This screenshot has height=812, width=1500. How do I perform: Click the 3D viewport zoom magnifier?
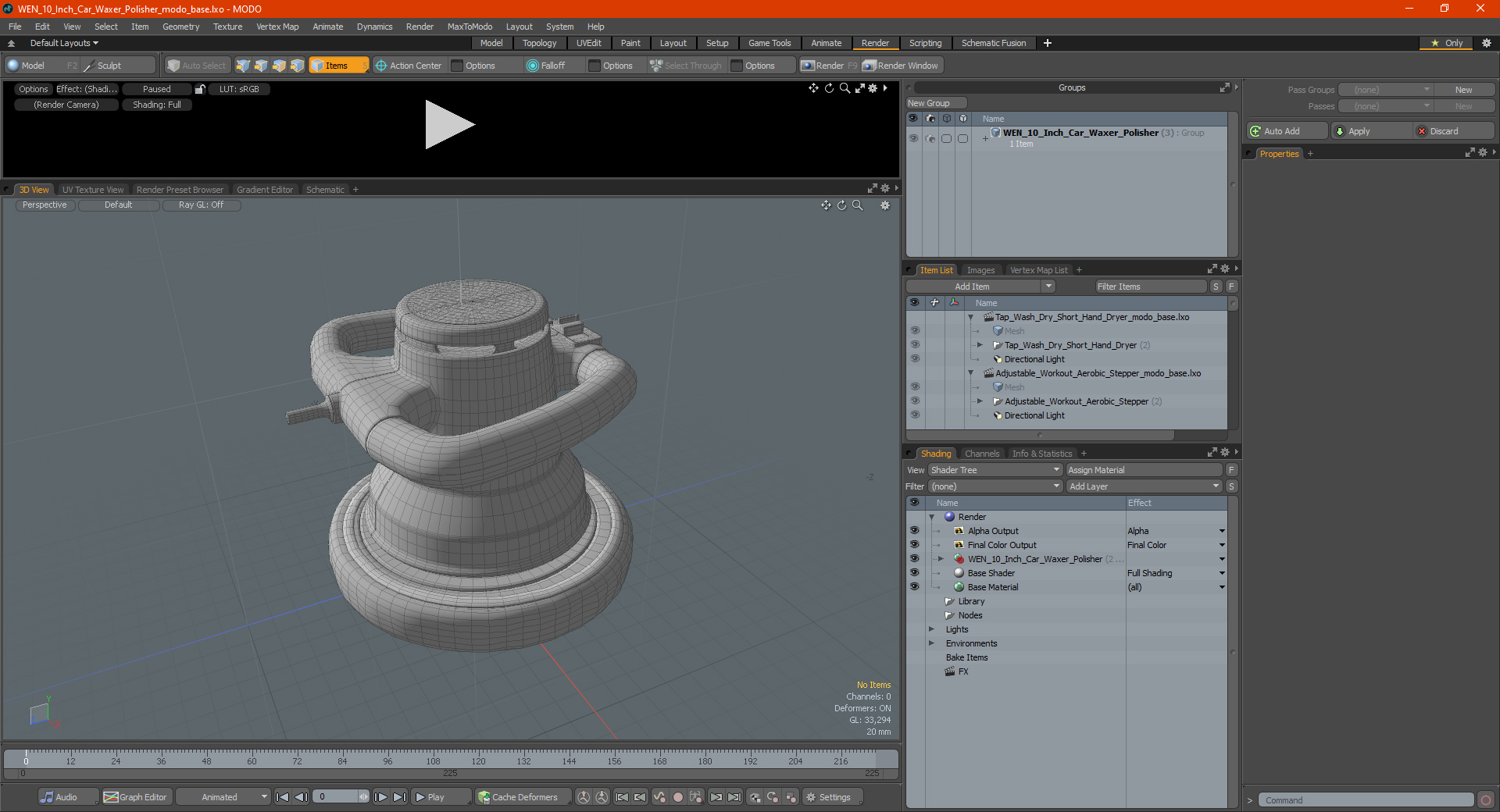pos(857,205)
